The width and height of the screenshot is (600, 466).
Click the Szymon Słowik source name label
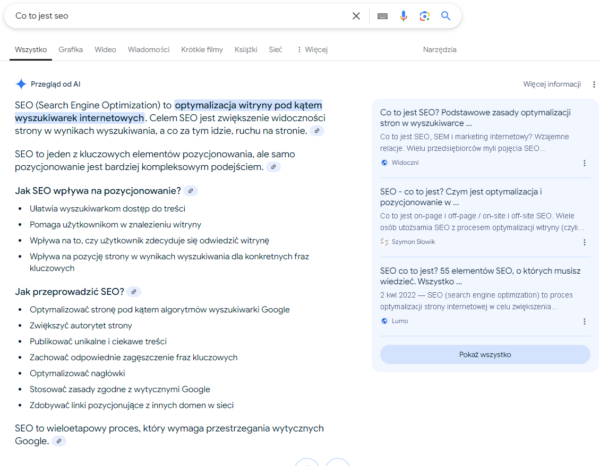tap(413, 242)
